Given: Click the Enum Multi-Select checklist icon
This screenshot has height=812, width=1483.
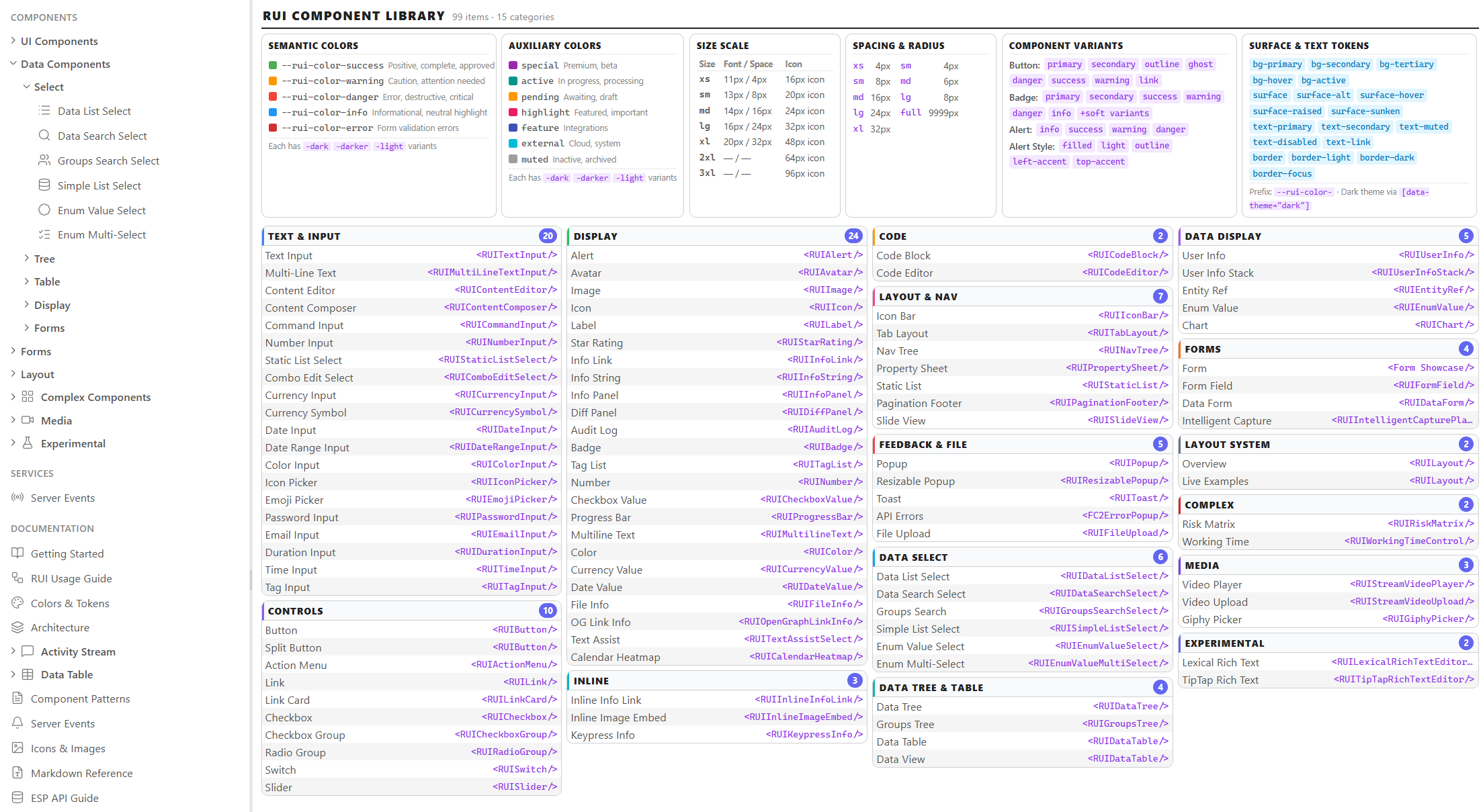Looking at the screenshot, I should pyautogui.click(x=44, y=234).
